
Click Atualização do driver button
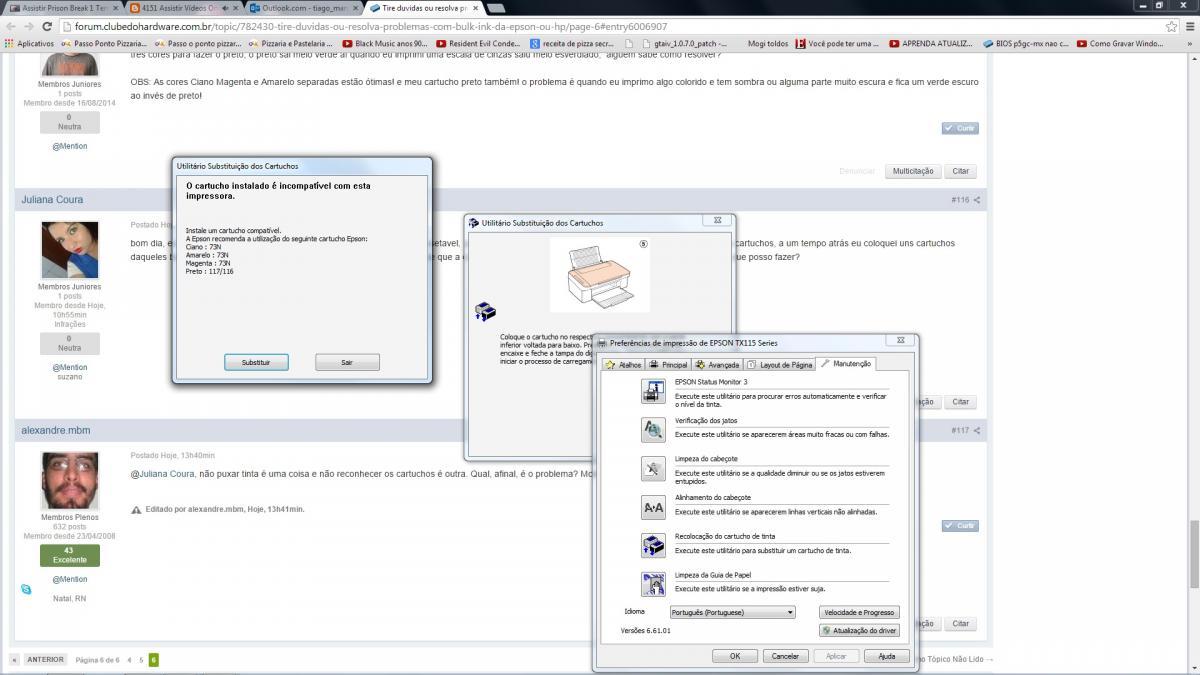pos(859,631)
